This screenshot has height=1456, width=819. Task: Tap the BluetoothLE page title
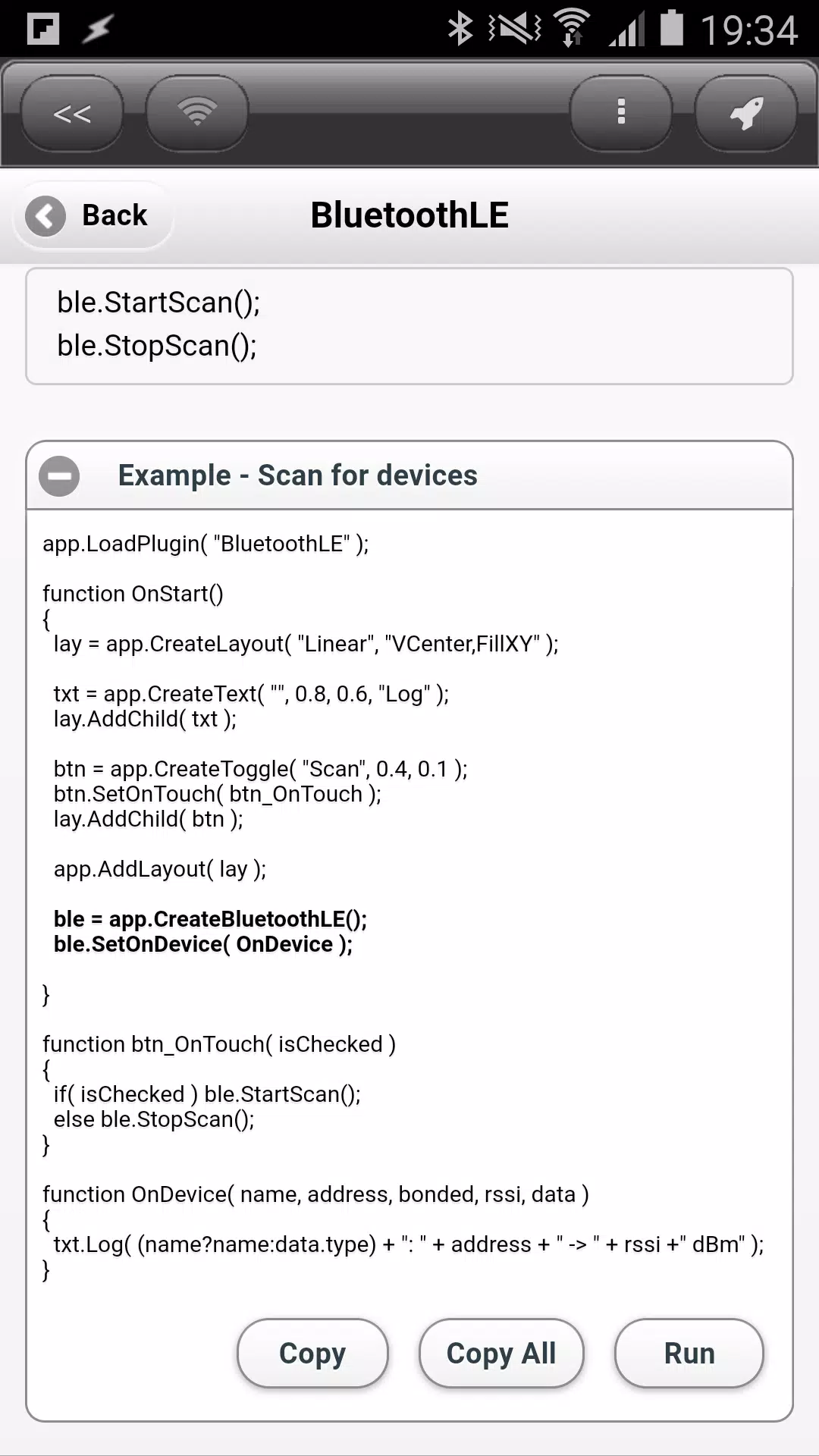[x=409, y=215]
